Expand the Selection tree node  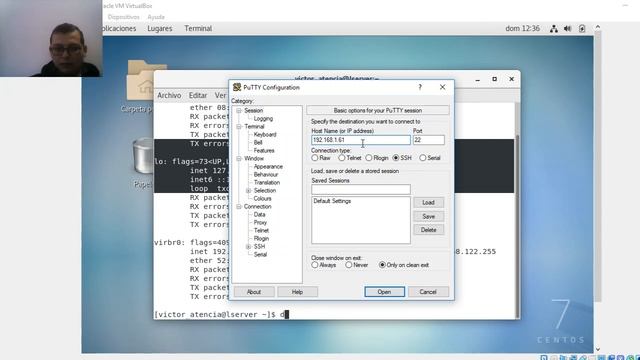click(x=248, y=191)
